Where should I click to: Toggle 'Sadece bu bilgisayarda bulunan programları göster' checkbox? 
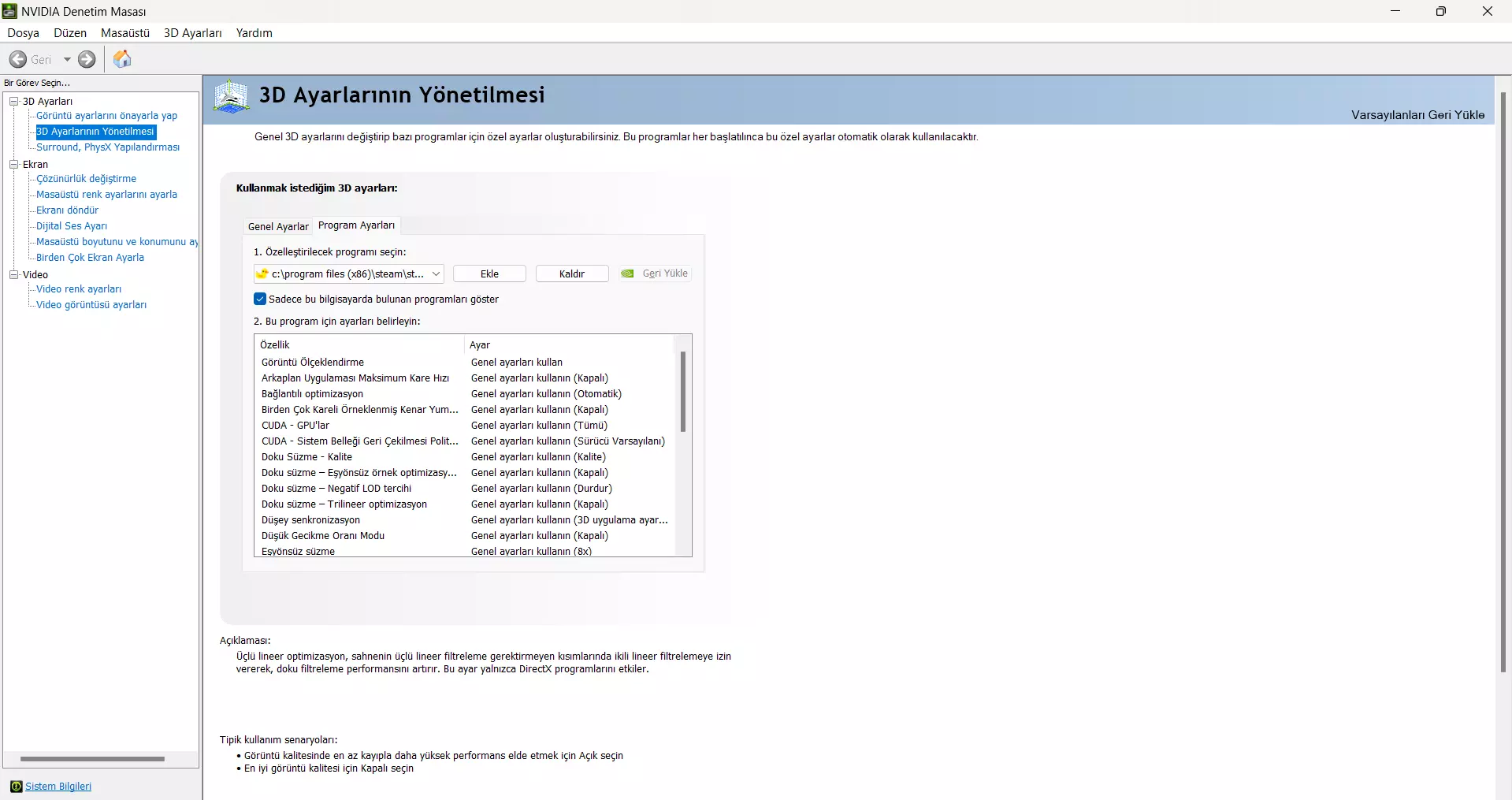coord(260,299)
